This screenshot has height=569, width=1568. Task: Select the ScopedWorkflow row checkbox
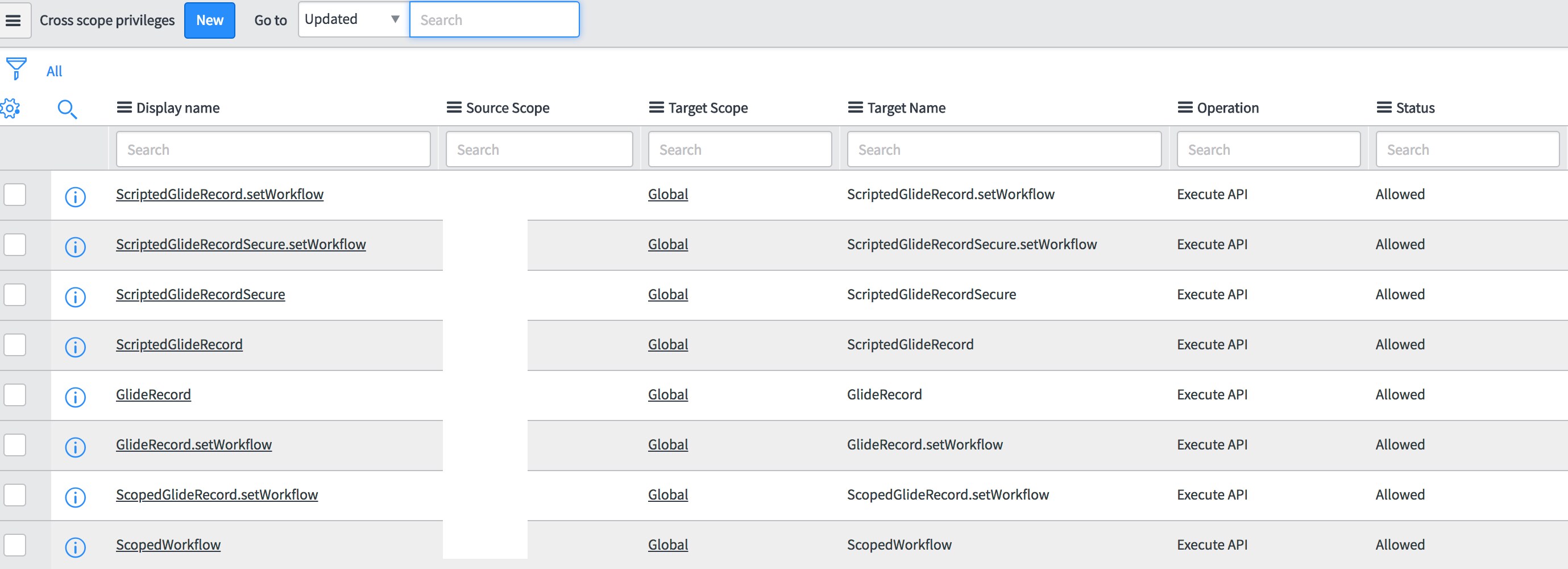15,545
